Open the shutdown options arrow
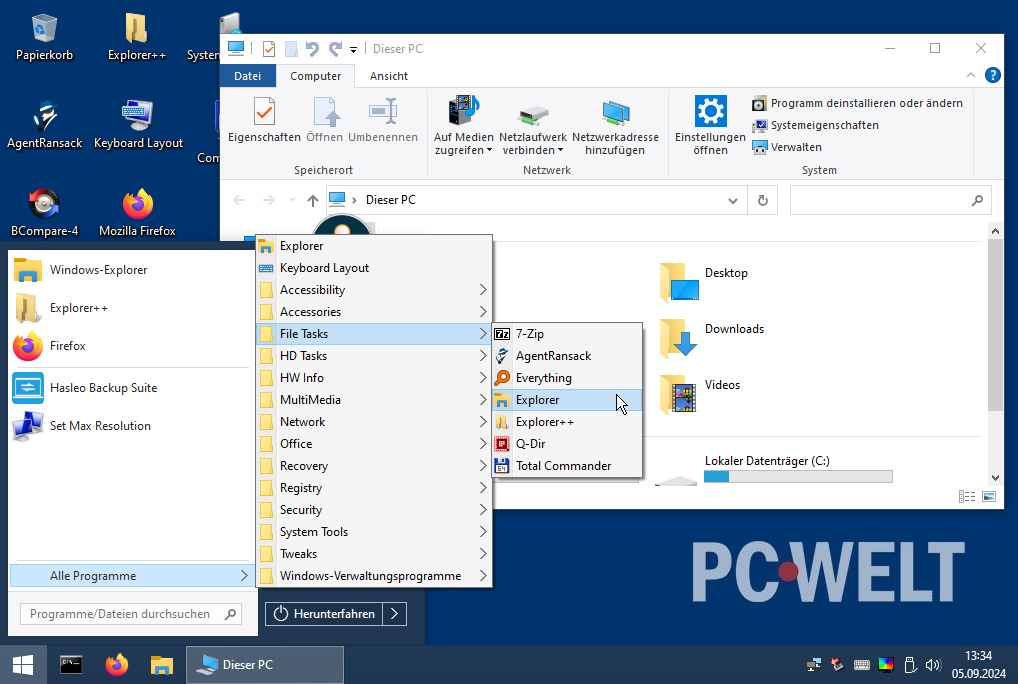The image size is (1018, 684). [x=395, y=614]
